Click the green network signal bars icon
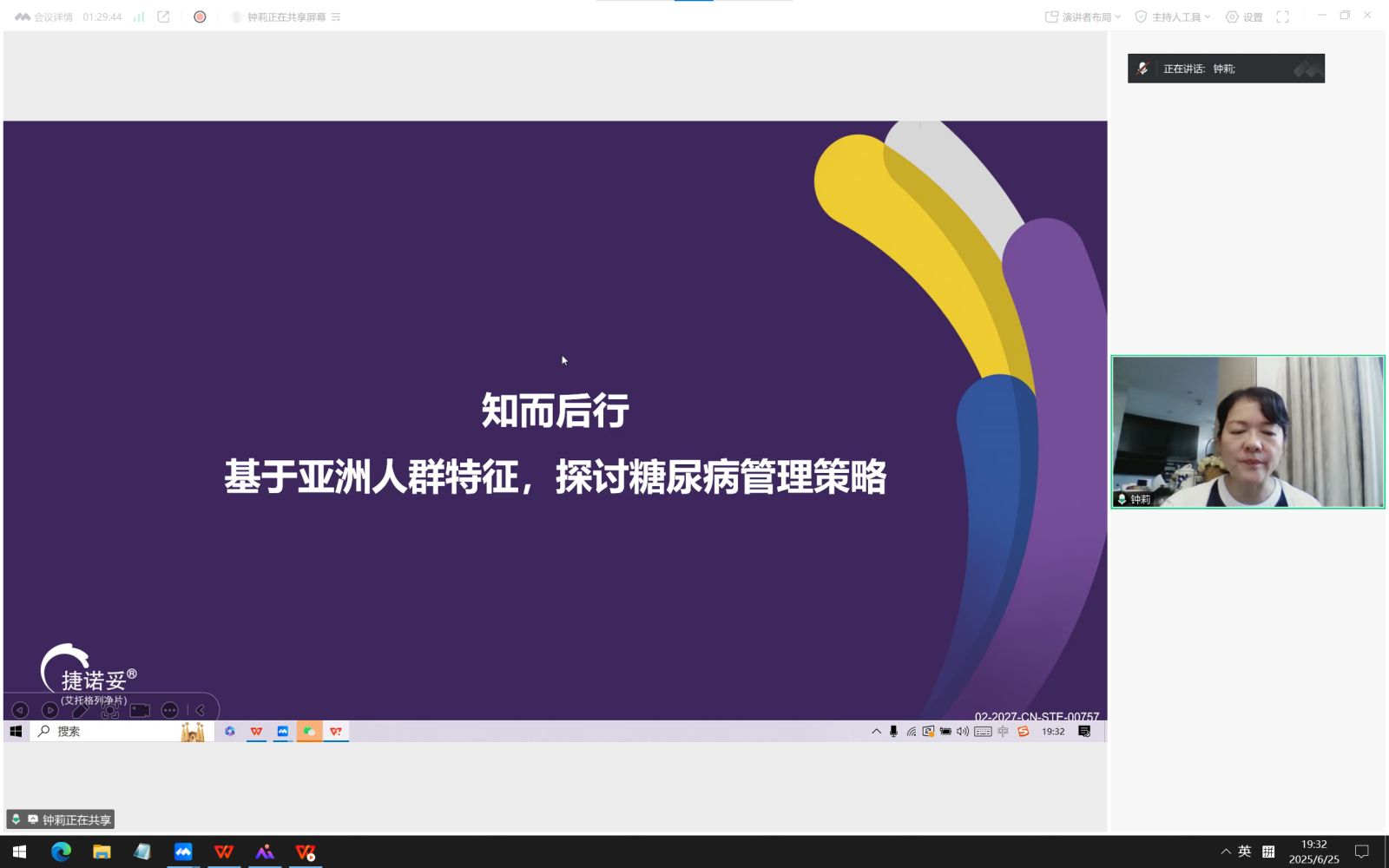The height and width of the screenshot is (868, 1389). (x=139, y=16)
